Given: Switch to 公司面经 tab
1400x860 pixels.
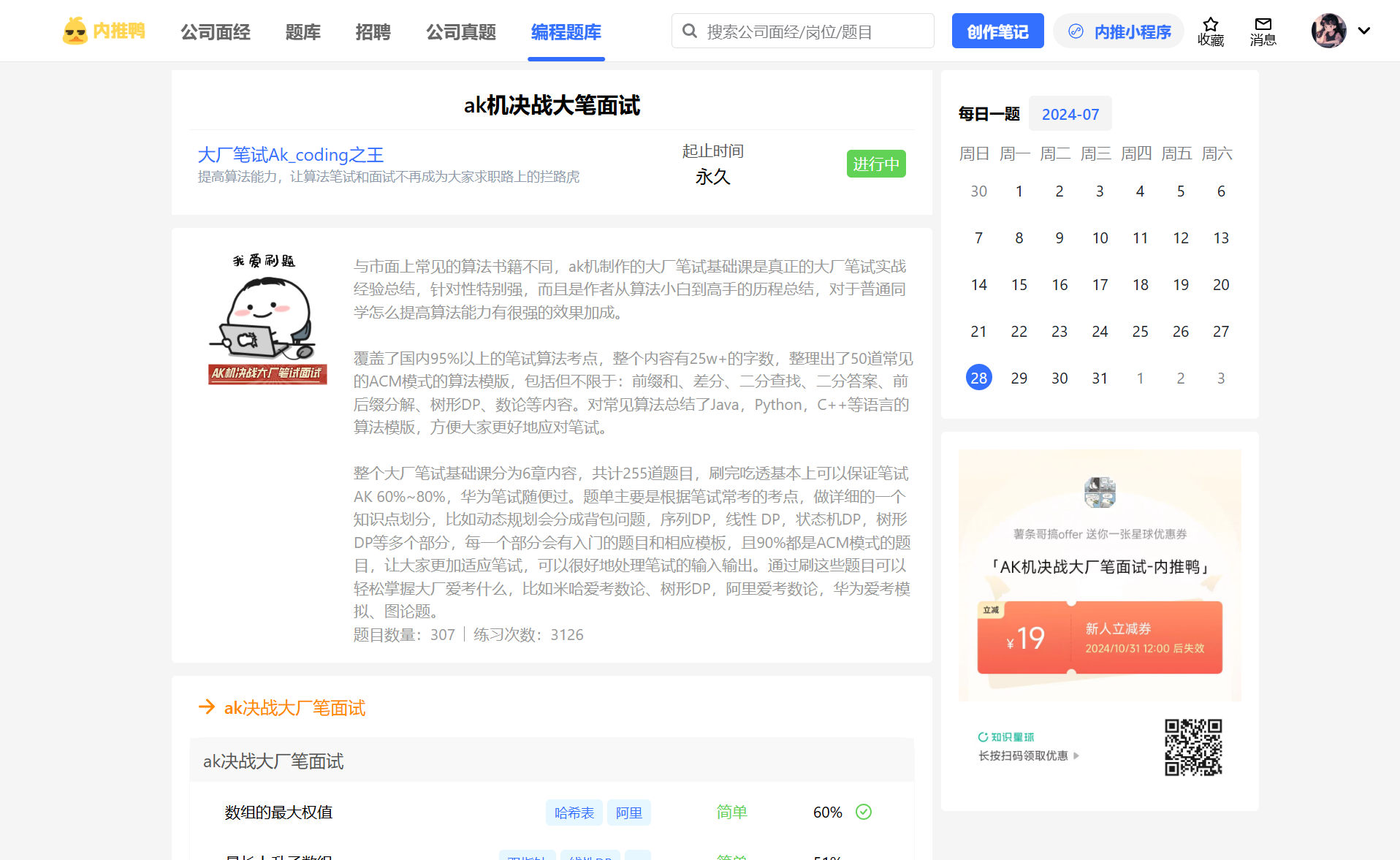Looking at the screenshot, I should coord(216,32).
